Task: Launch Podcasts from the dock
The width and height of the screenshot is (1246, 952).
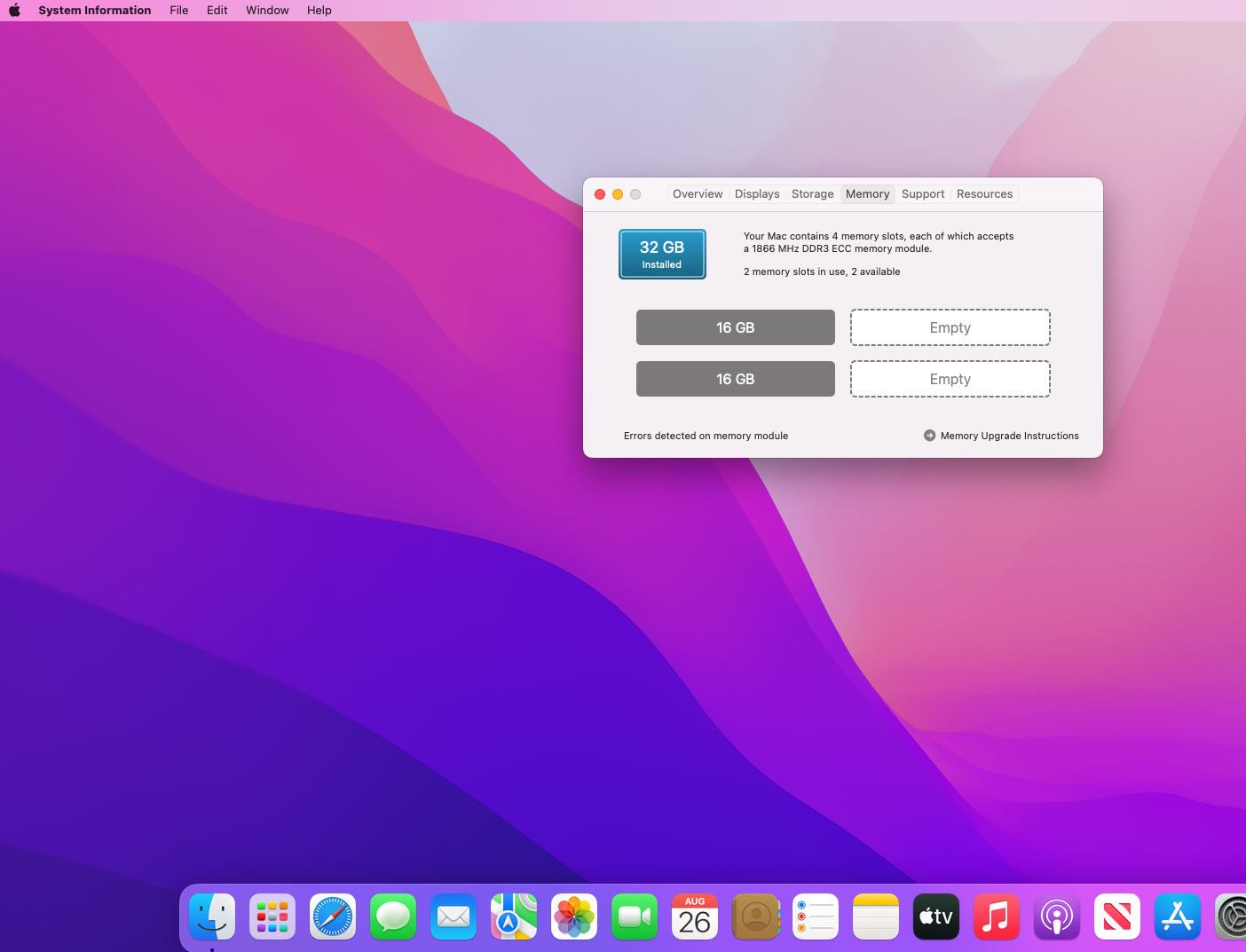Action: pos(1057,917)
